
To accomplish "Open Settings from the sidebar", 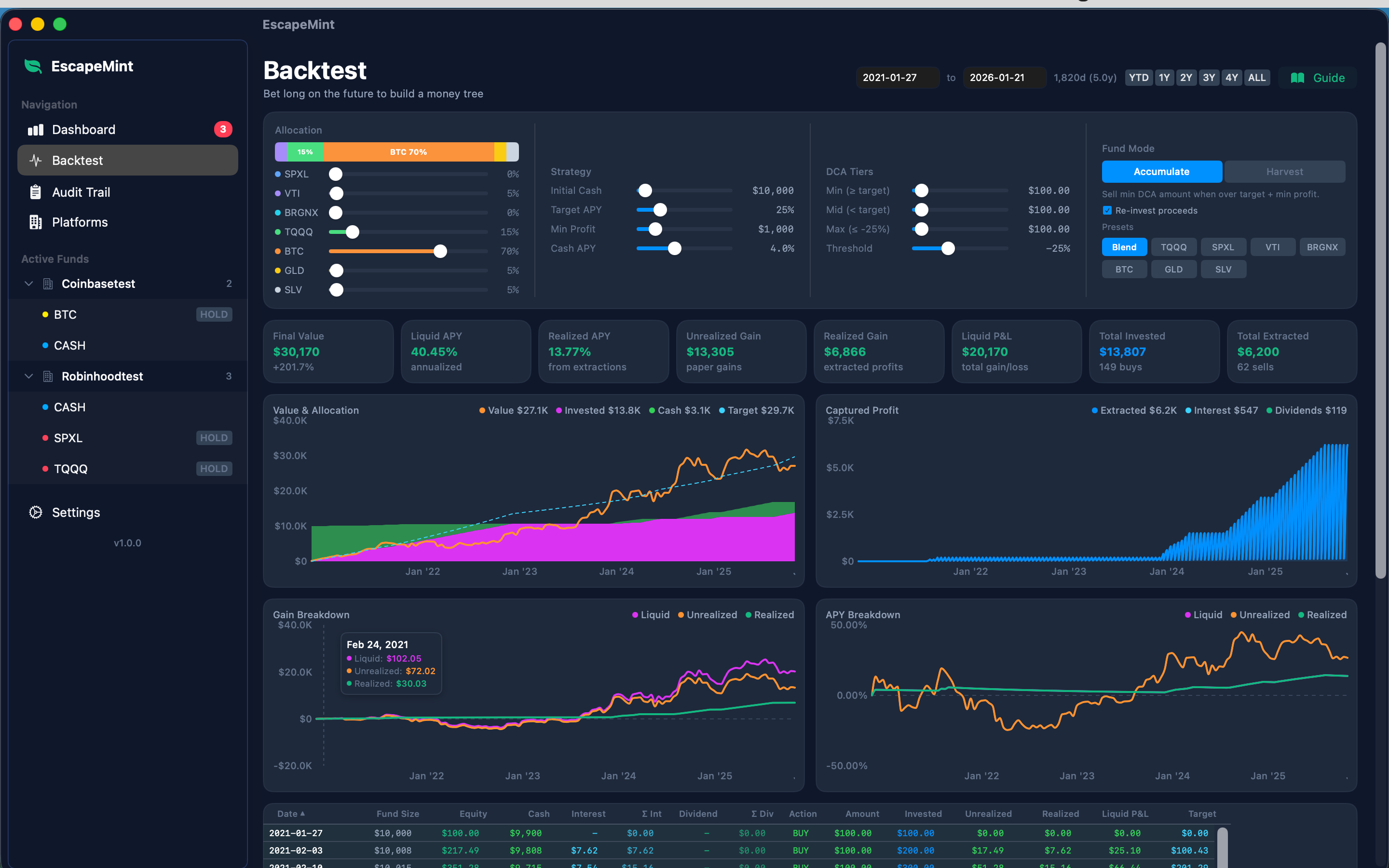I will [x=127, y=512].
